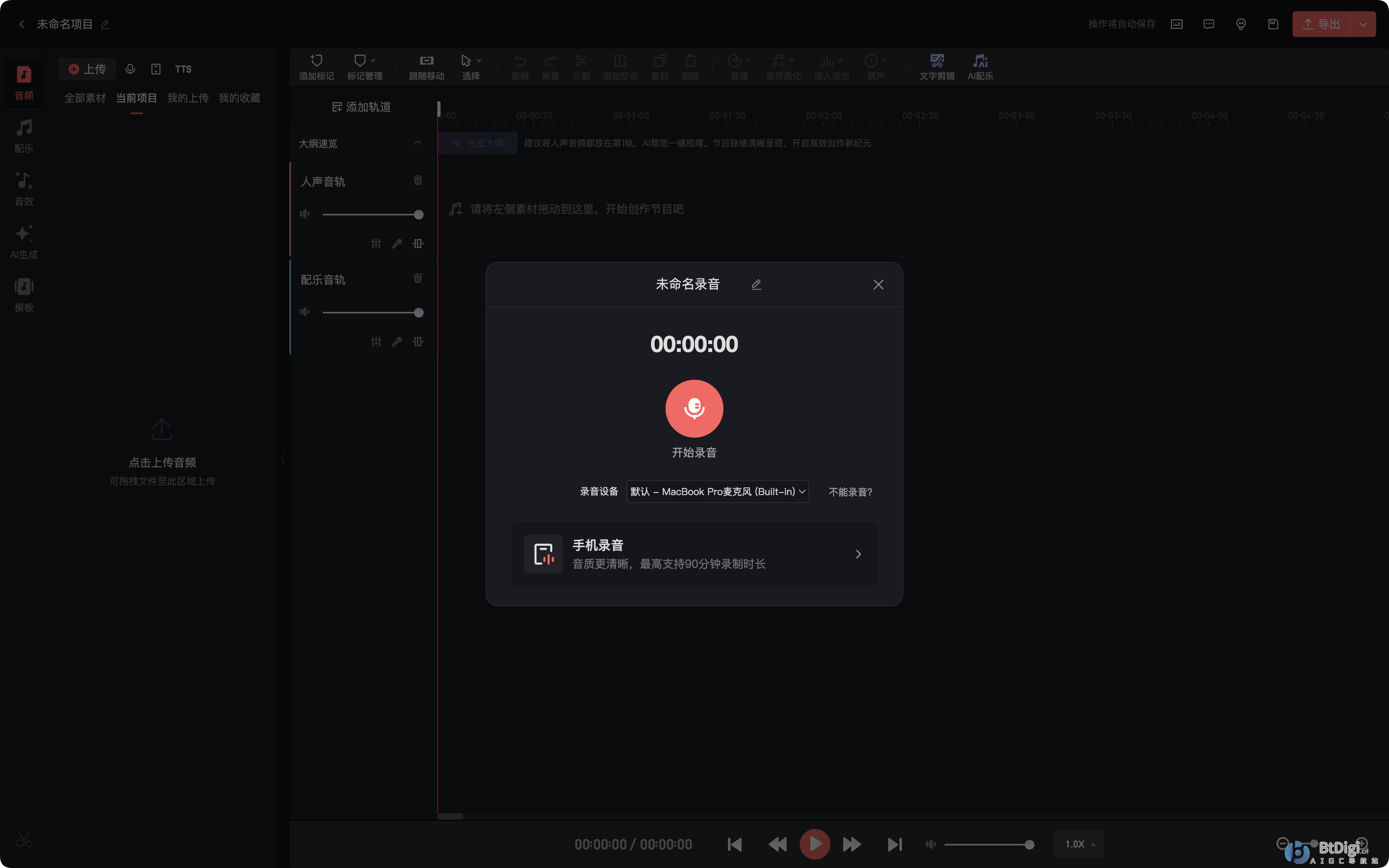Click the 添加标记 toolbar tool
Screen dimensions: 1389x868
(316, 67)
